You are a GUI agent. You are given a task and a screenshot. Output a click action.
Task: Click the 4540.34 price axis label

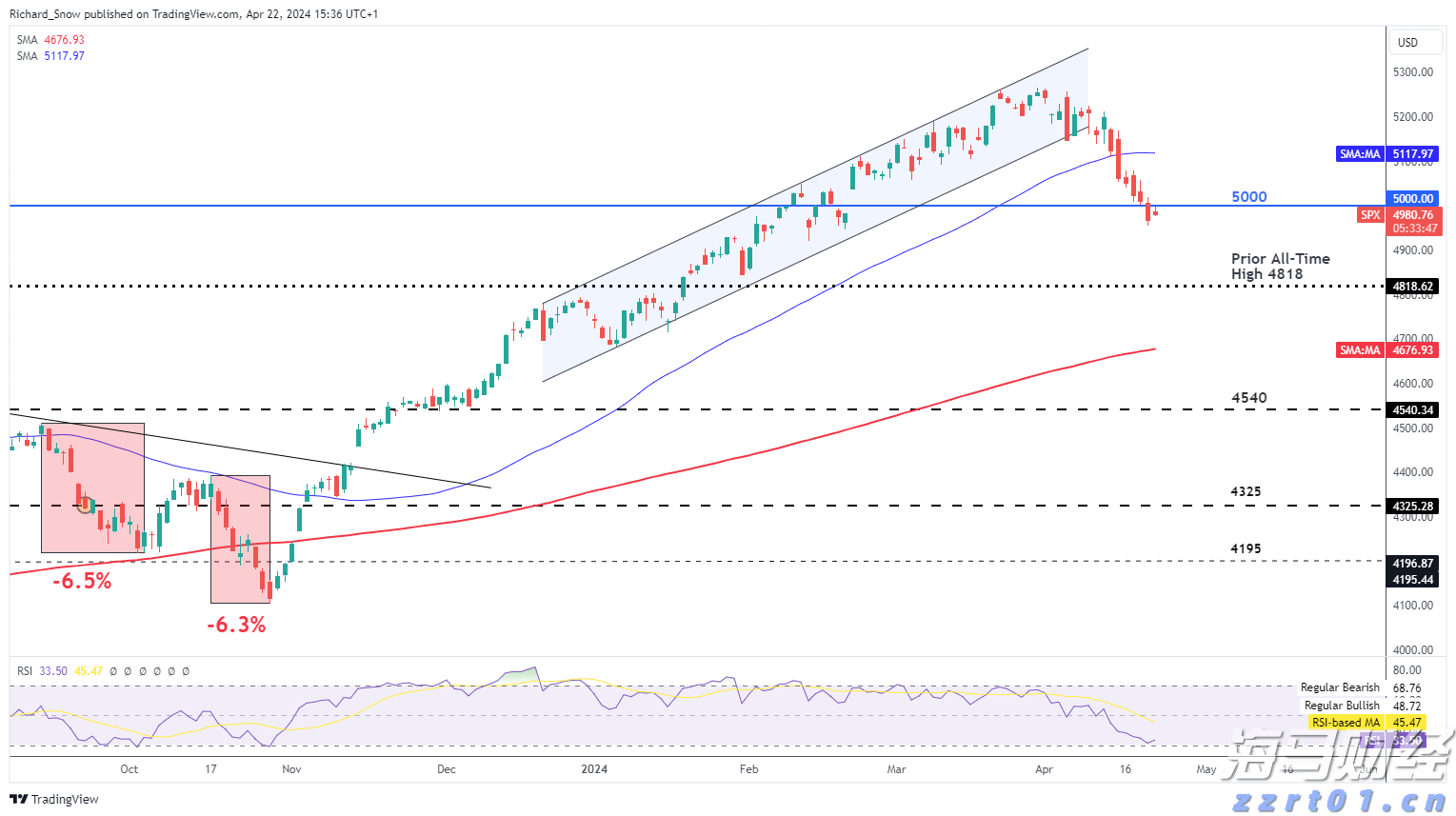(1413, 410)
